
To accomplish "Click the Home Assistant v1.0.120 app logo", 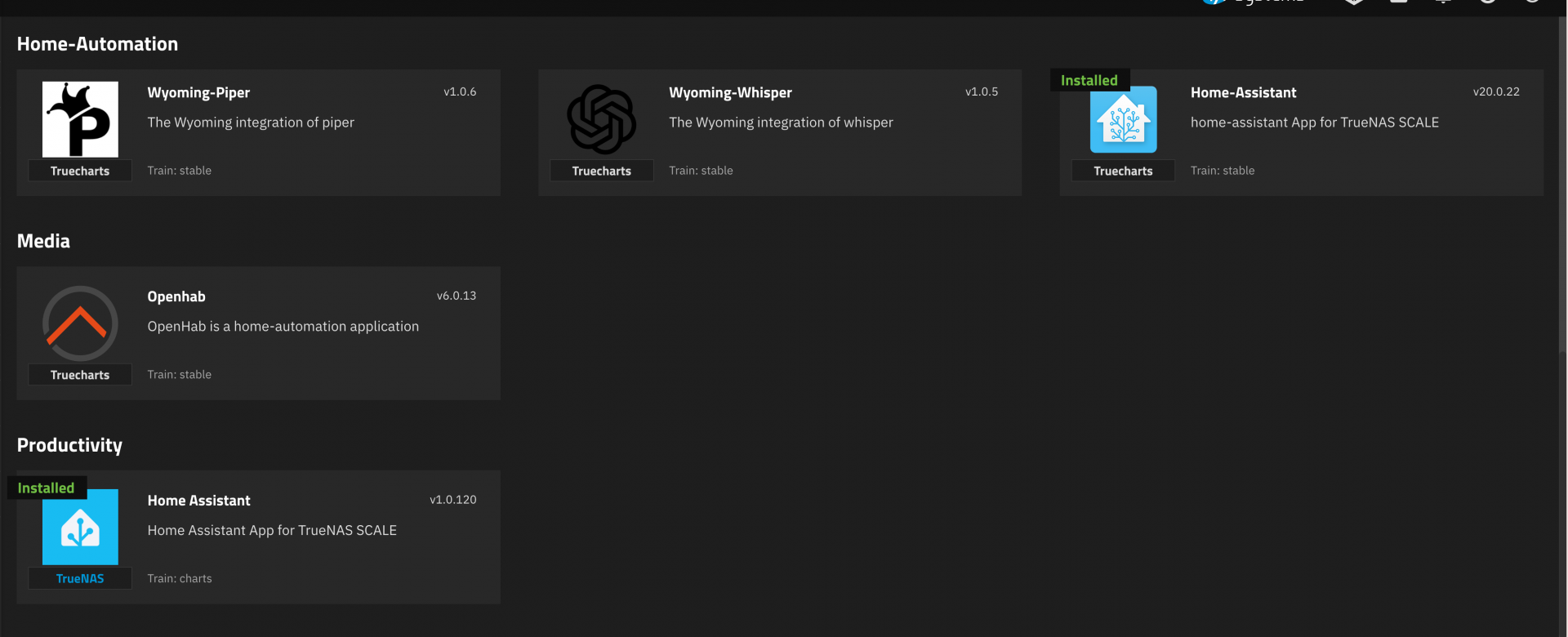I will (80, 527).
